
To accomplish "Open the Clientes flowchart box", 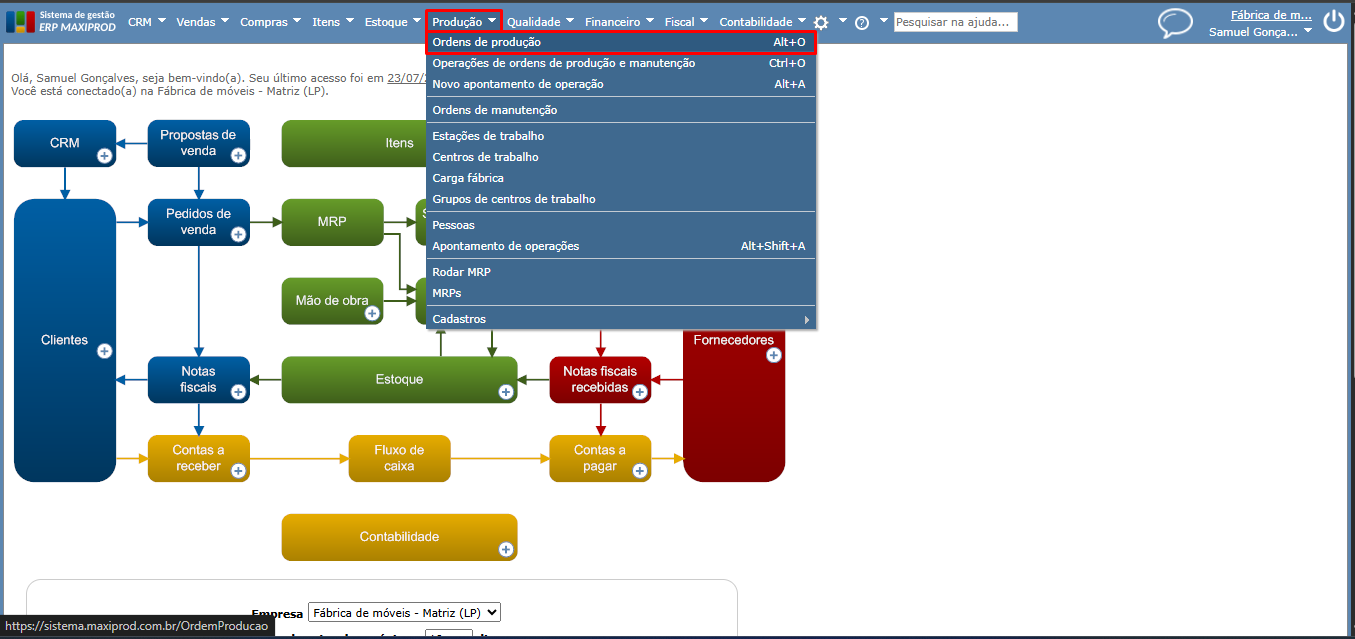I will pos(65,340).
